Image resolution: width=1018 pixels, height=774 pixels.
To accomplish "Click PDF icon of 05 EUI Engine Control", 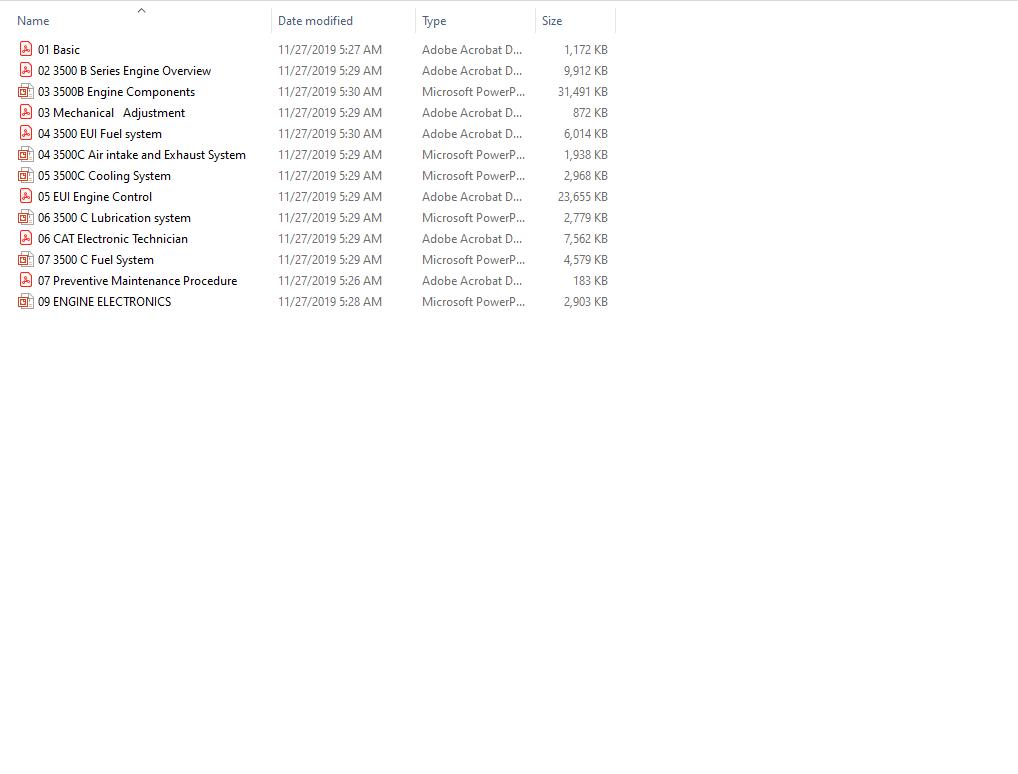I will coord(25,196).
